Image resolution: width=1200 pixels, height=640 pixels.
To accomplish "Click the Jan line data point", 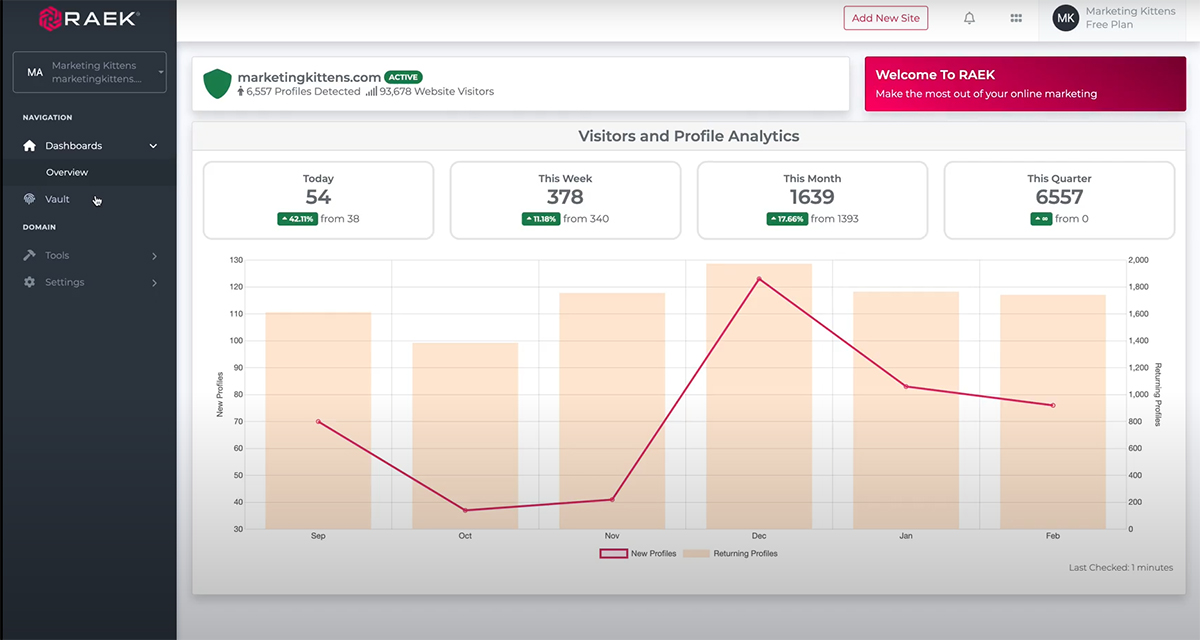I will pyautogui.click(x=906, y=386).
